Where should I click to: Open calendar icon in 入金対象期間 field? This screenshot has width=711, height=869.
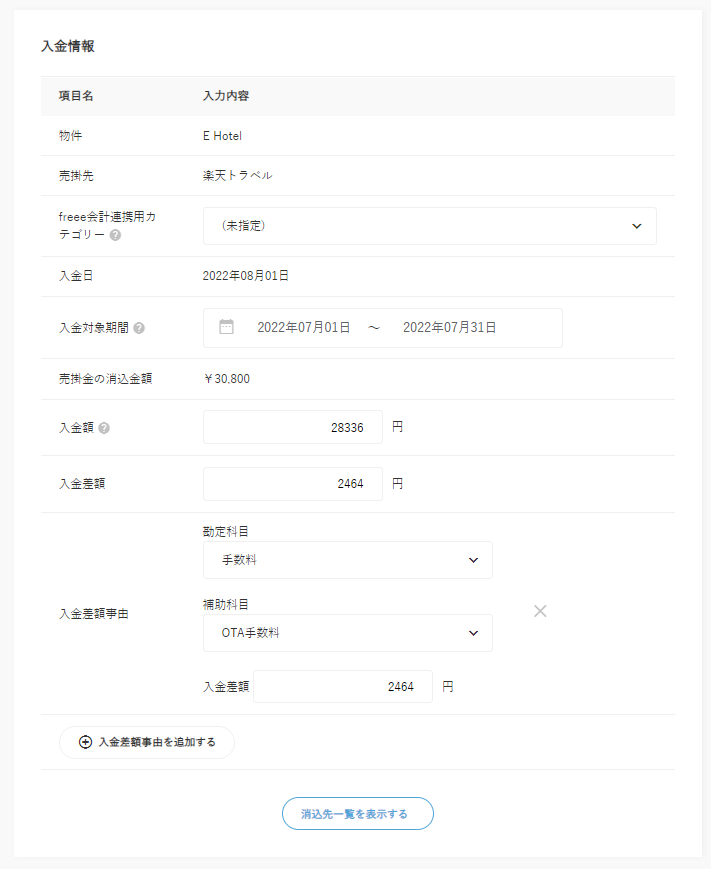[x=227, y=327]
